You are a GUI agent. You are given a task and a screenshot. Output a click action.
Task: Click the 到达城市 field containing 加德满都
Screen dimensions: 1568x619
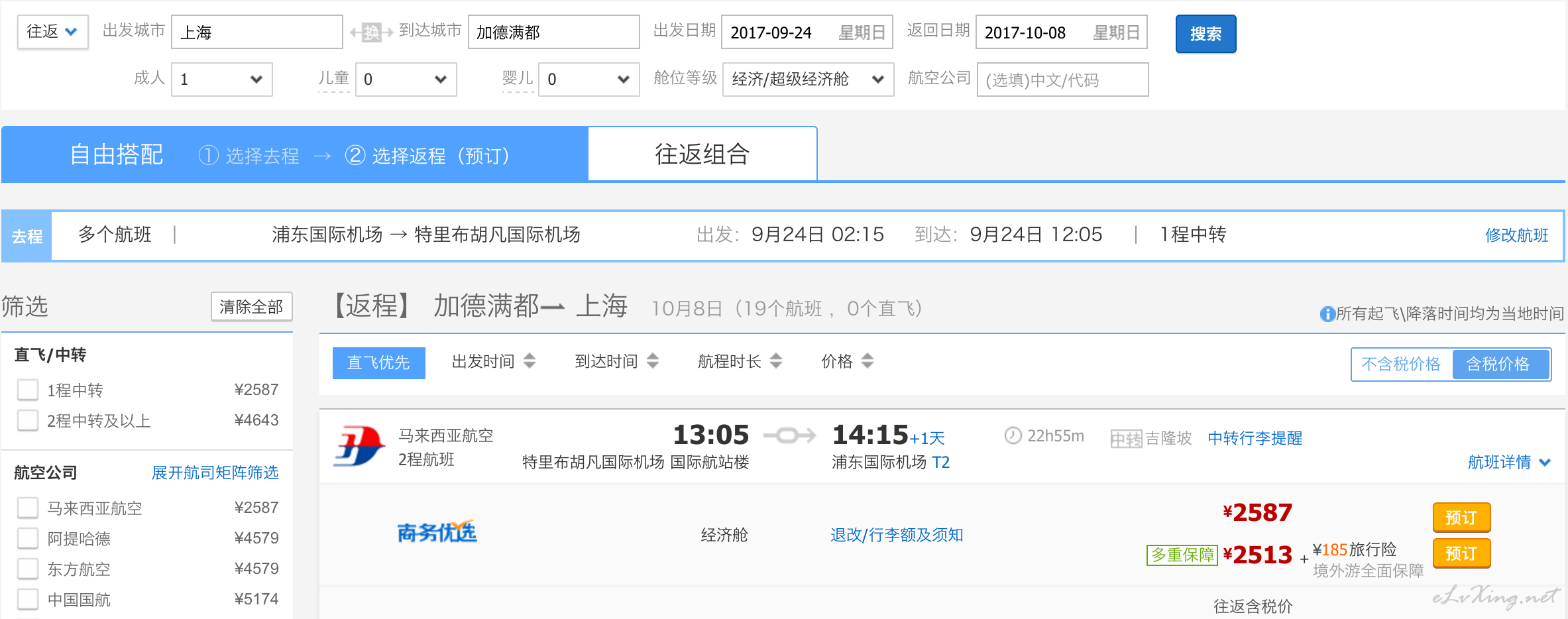coord(554,32)
